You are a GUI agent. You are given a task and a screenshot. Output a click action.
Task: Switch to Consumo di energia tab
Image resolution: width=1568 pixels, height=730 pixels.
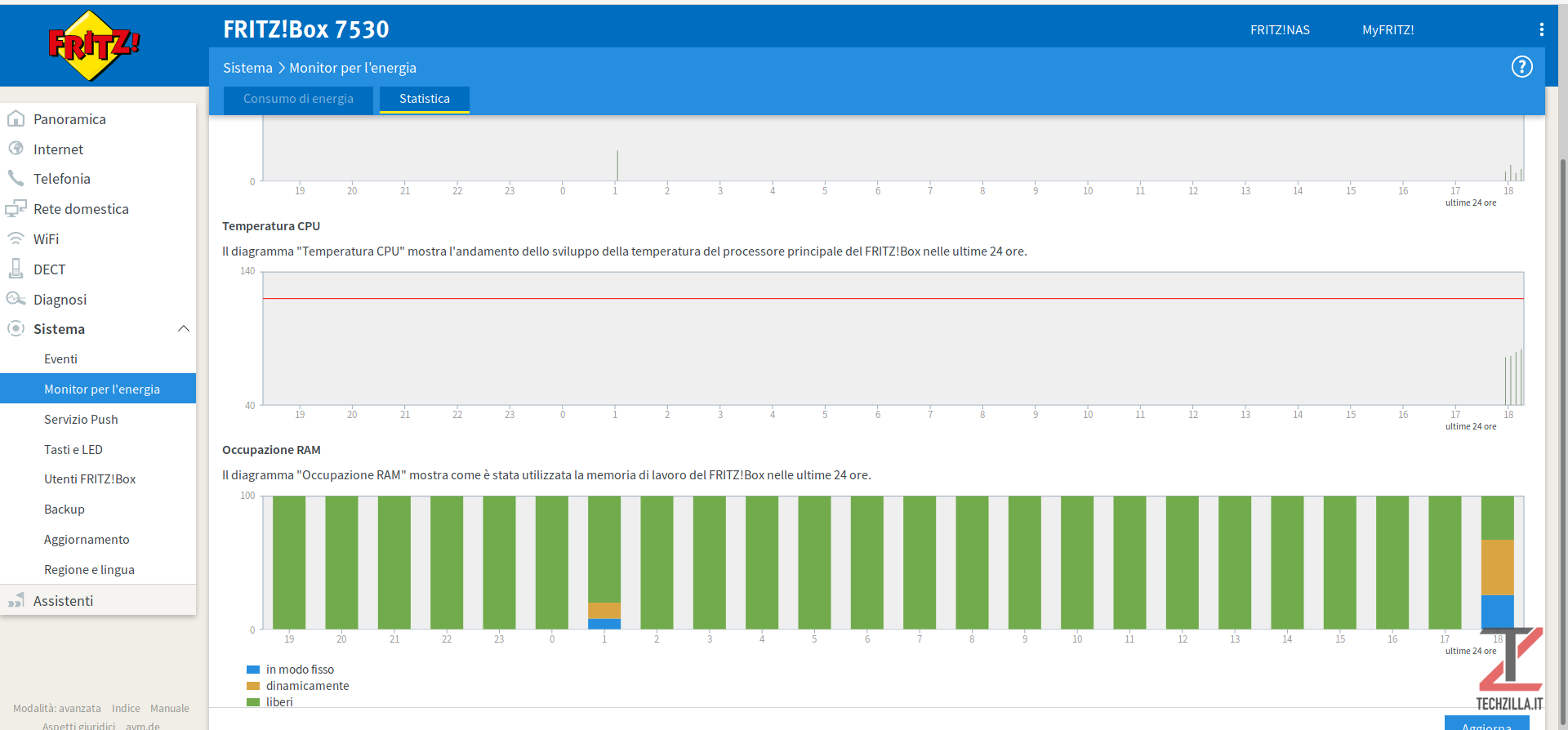click(x=298, y=99)
